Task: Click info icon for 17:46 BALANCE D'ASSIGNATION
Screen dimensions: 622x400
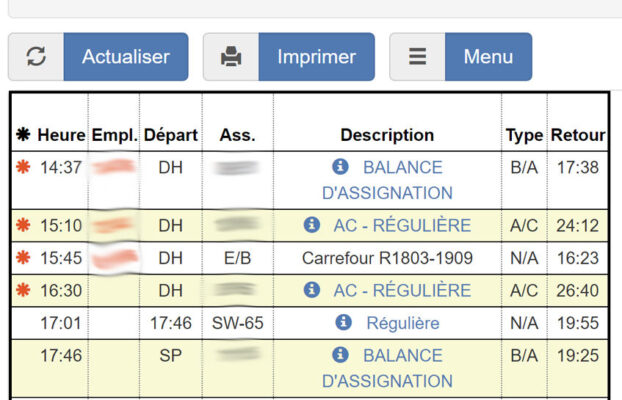Action: (x=341, y=355)
